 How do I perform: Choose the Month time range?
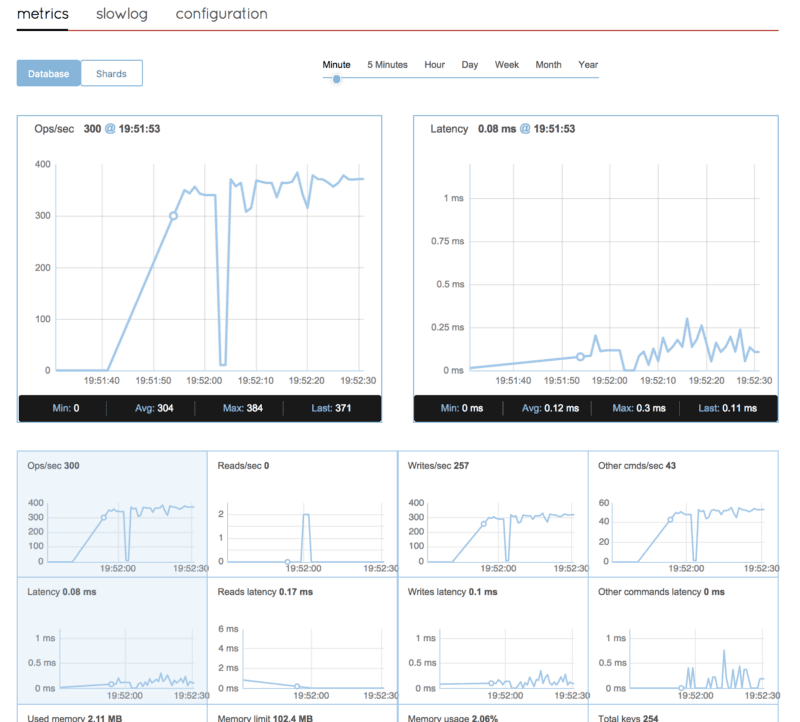point(548,64)
